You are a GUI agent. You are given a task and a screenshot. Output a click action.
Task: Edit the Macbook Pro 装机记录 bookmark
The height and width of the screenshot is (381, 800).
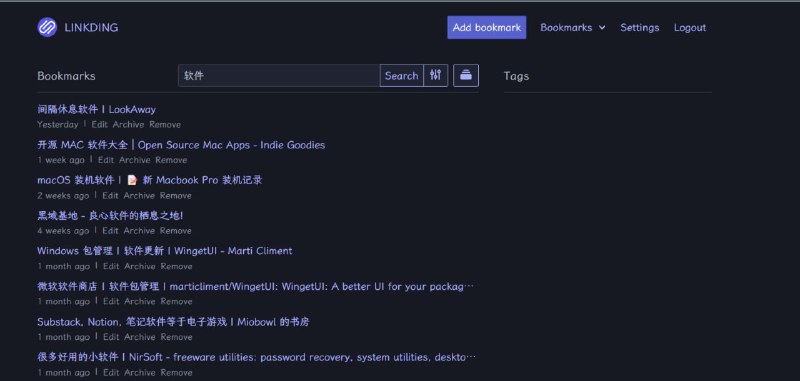[x=111, y=195]
